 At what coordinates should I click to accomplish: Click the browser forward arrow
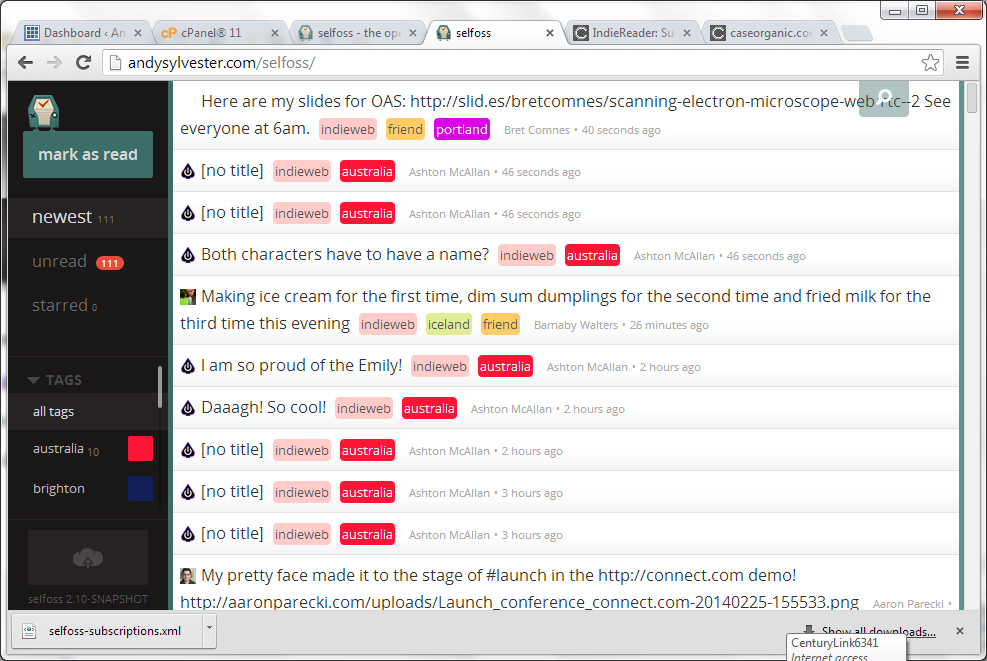55,62
